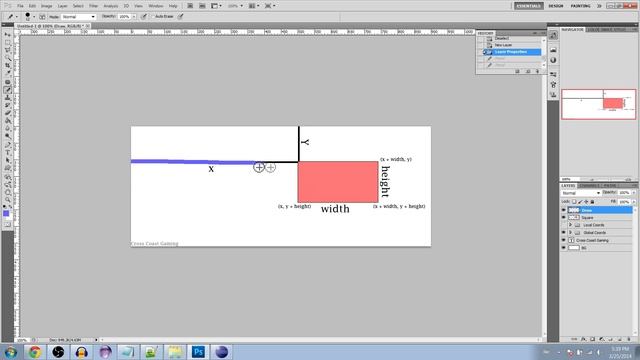Show the Local Coords group
The image size is (640, 360).
pyautogui.click(x=564, y=225)
